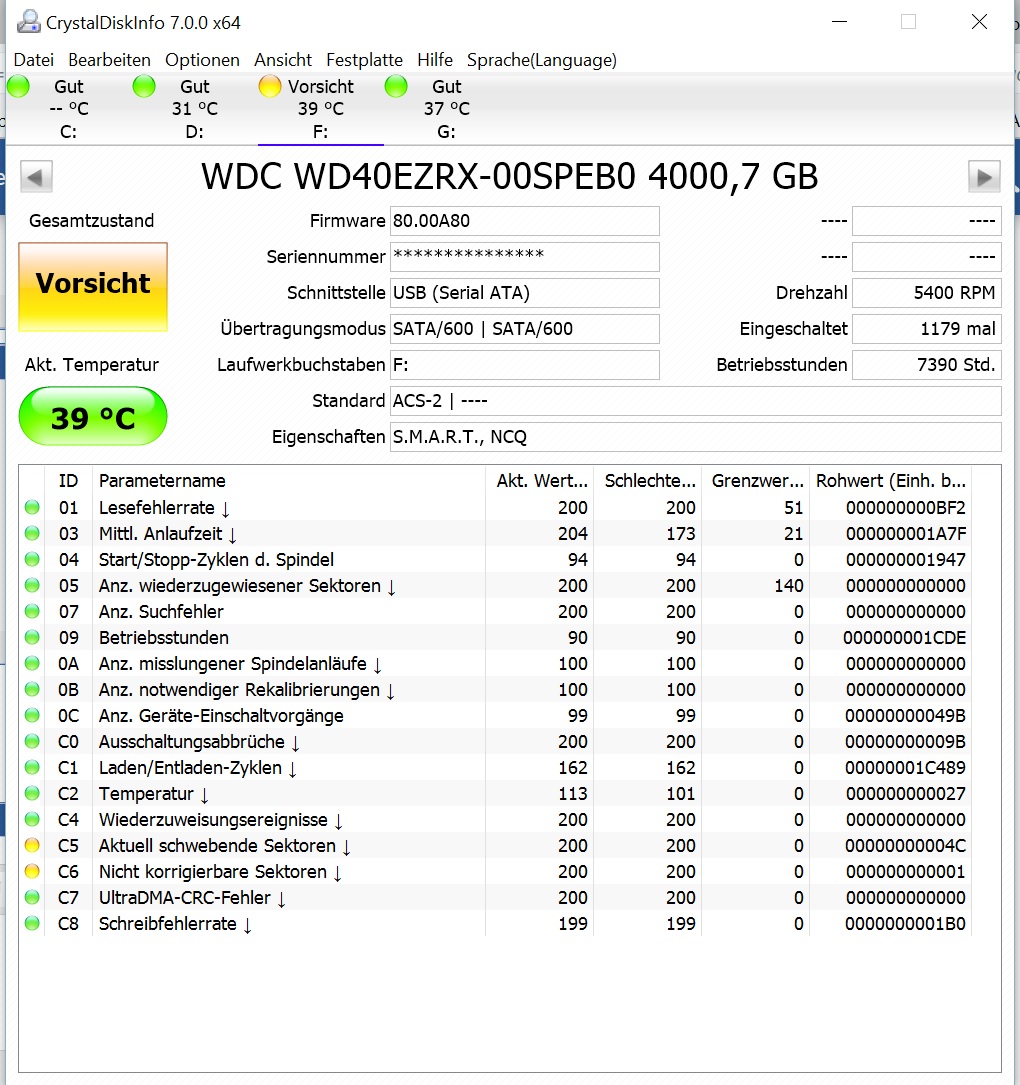This screenshot has height=1085, width=1020.
Task: Click status dot of Ausschaltungsabbrüche row
Action: coord(32,741)
